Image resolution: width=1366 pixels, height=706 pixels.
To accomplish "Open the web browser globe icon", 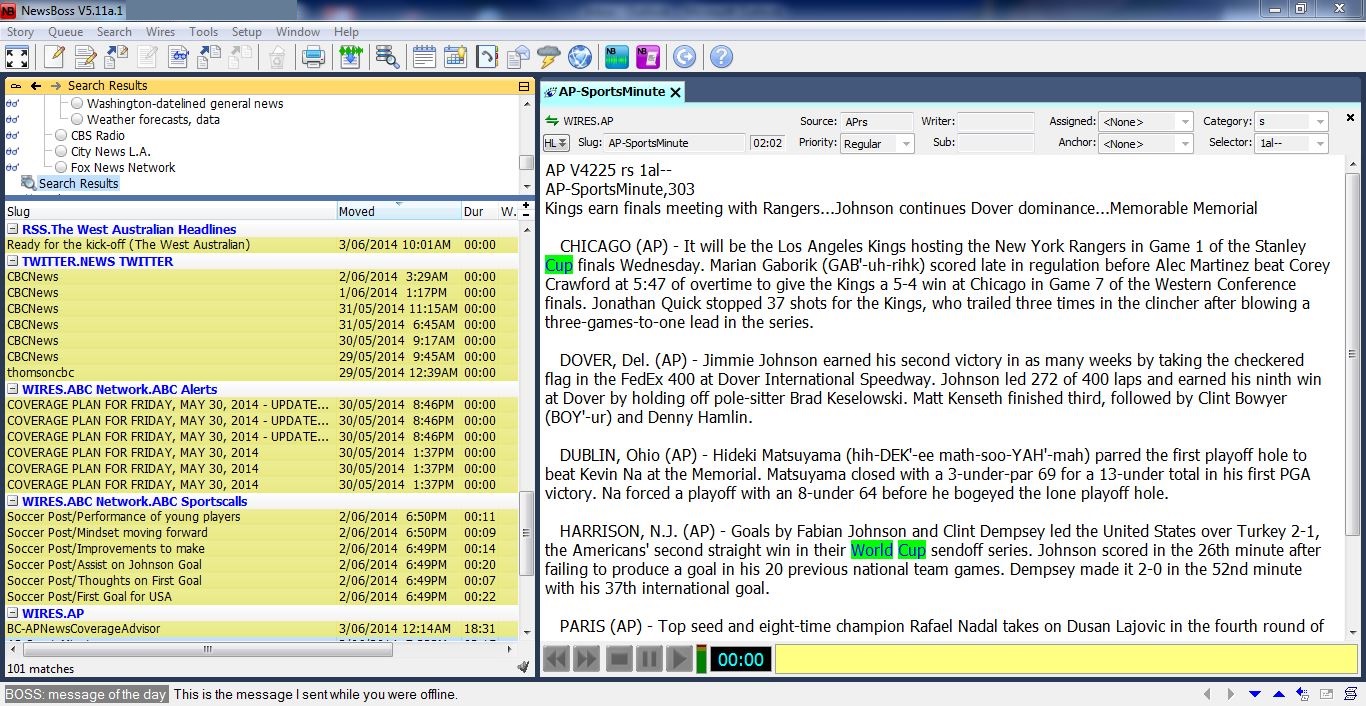I will point(579,57).
